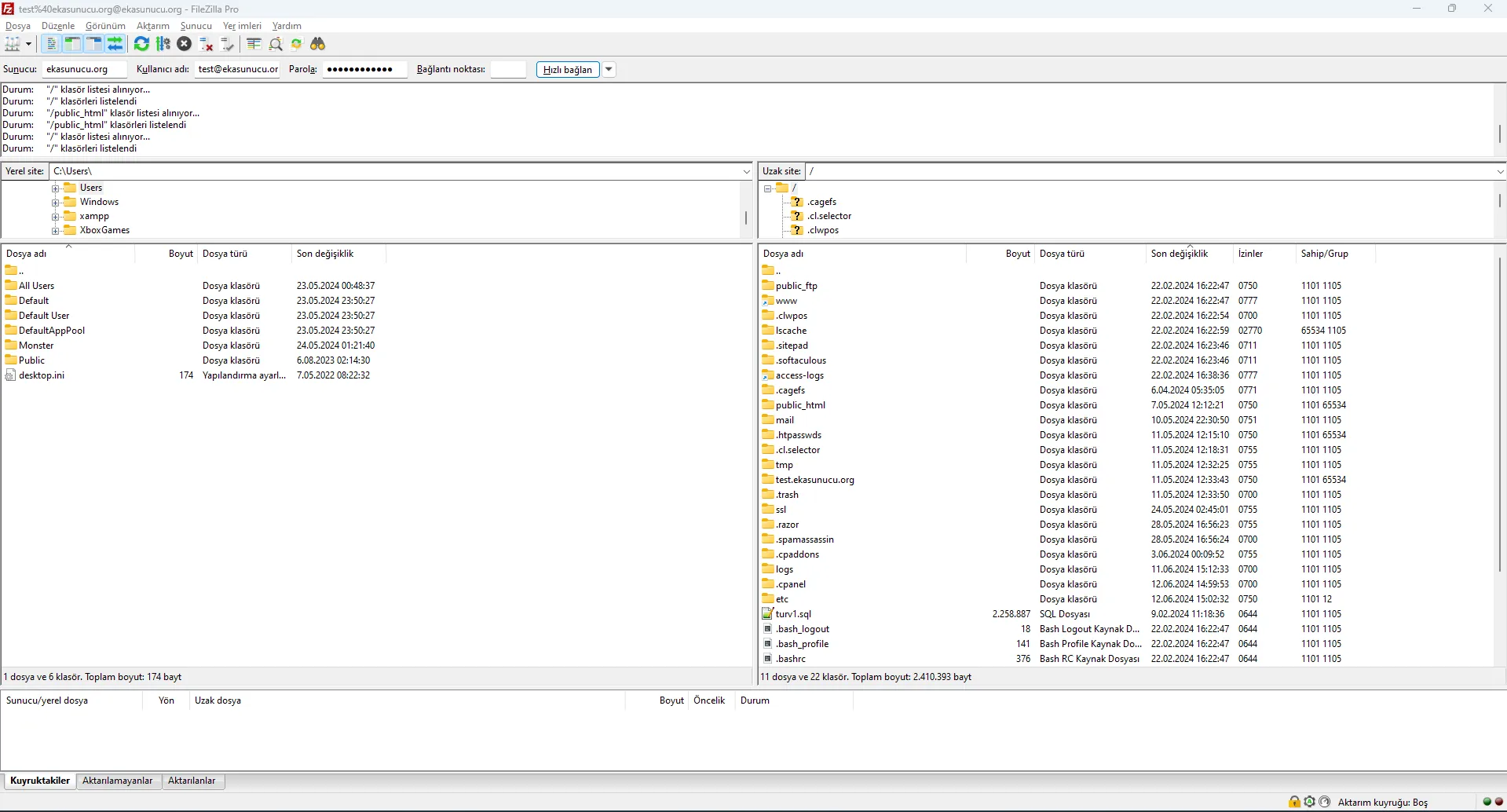Disconnect from the current server

pyautogui.click(x=207, y=44)
